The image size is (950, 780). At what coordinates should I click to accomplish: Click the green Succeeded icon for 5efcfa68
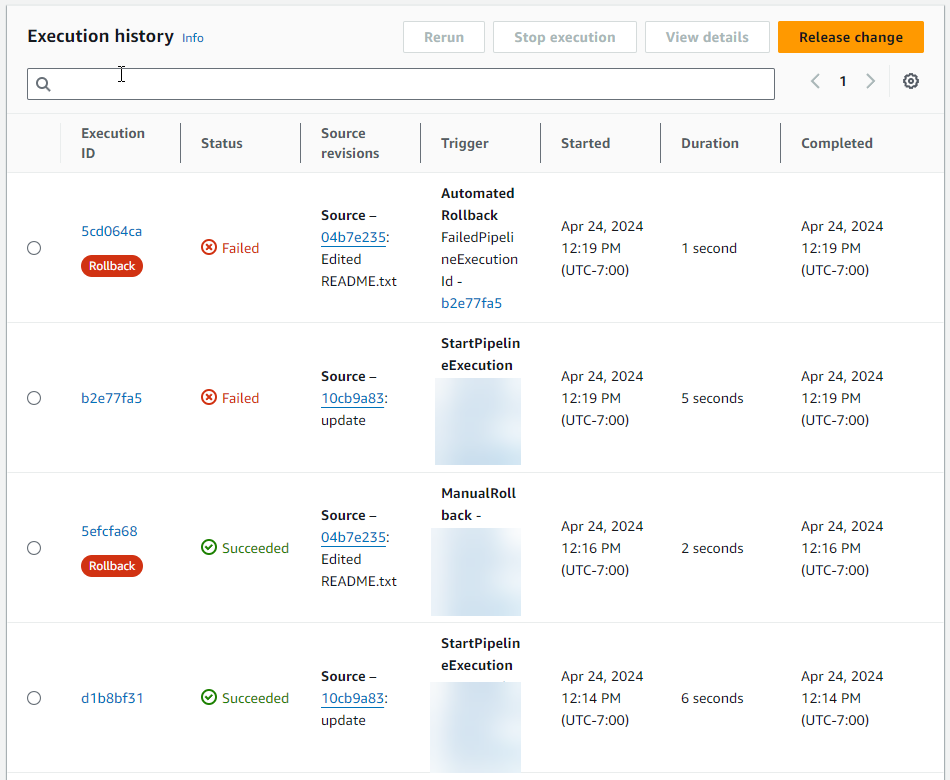[208, 548]
